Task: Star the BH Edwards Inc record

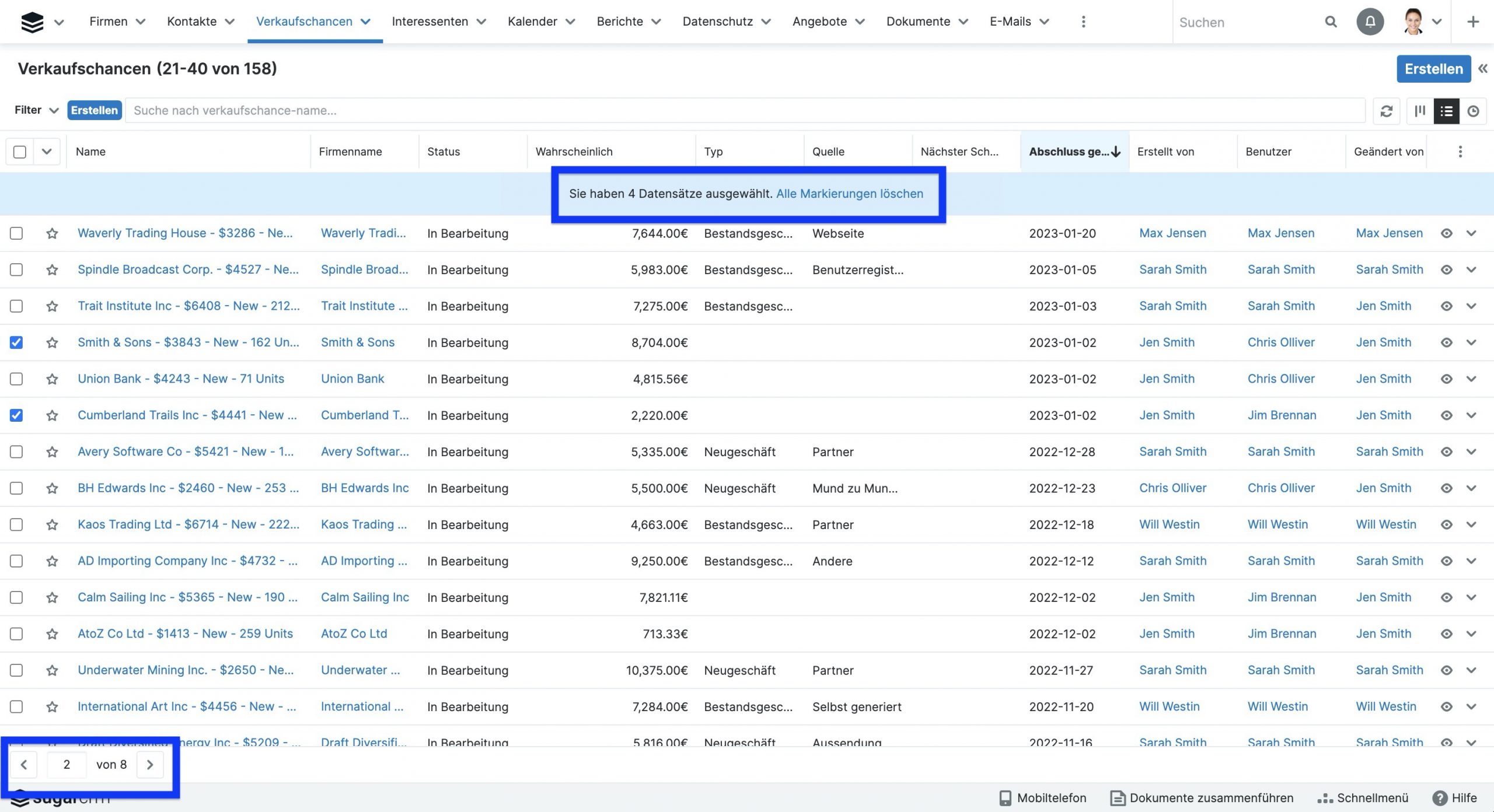Action: (x=52, y=488)
